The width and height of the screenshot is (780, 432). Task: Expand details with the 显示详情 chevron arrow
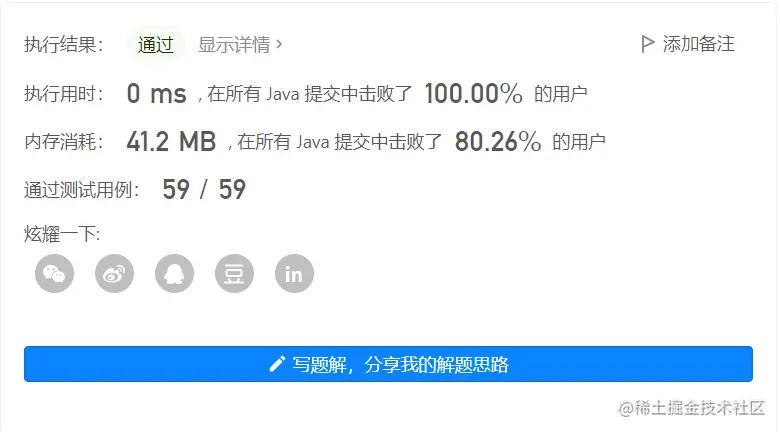pyautogui.click(x=279, y=44)
